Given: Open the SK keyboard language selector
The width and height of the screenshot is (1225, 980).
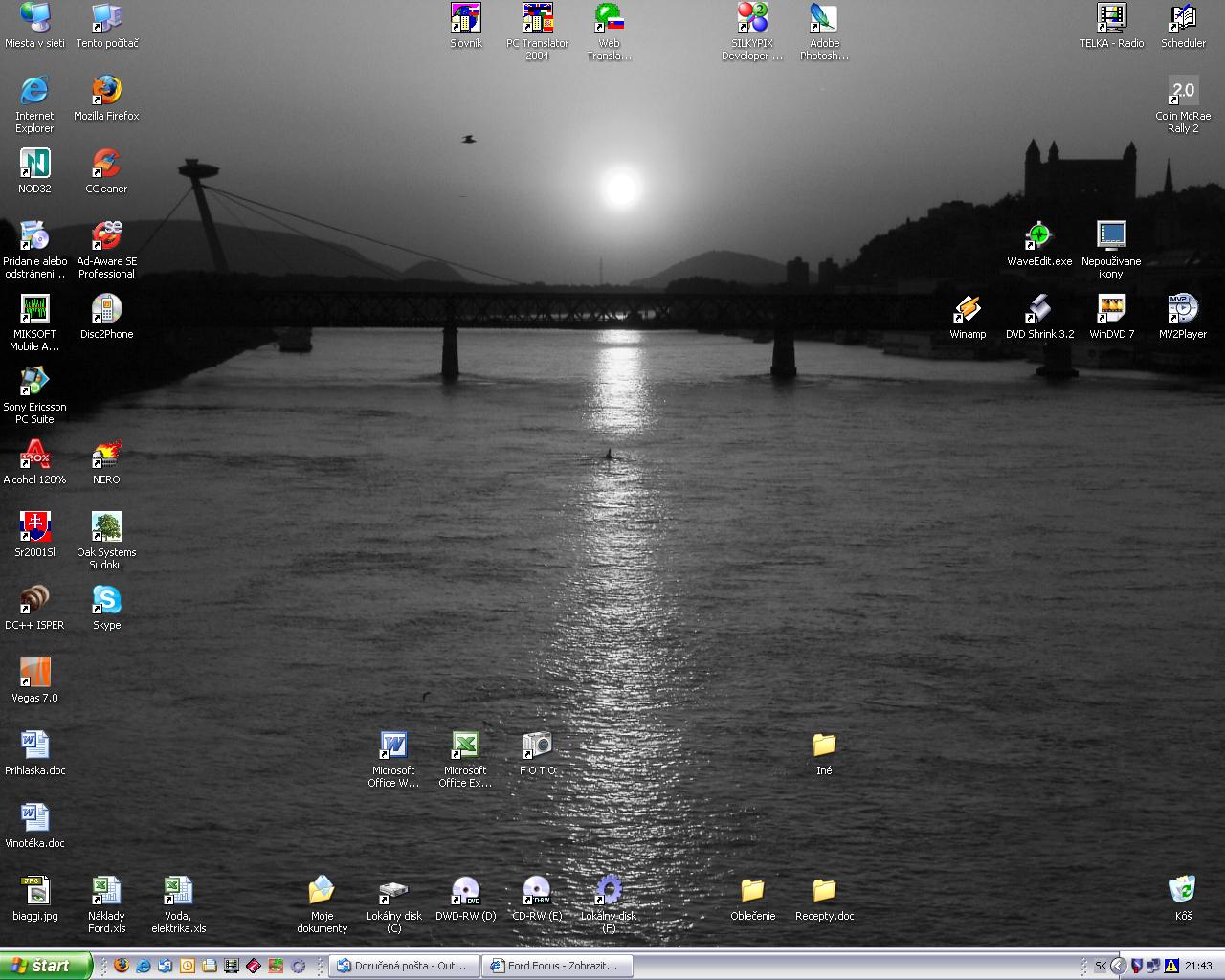Looking at the screenshot, I should pos(1101,966).
